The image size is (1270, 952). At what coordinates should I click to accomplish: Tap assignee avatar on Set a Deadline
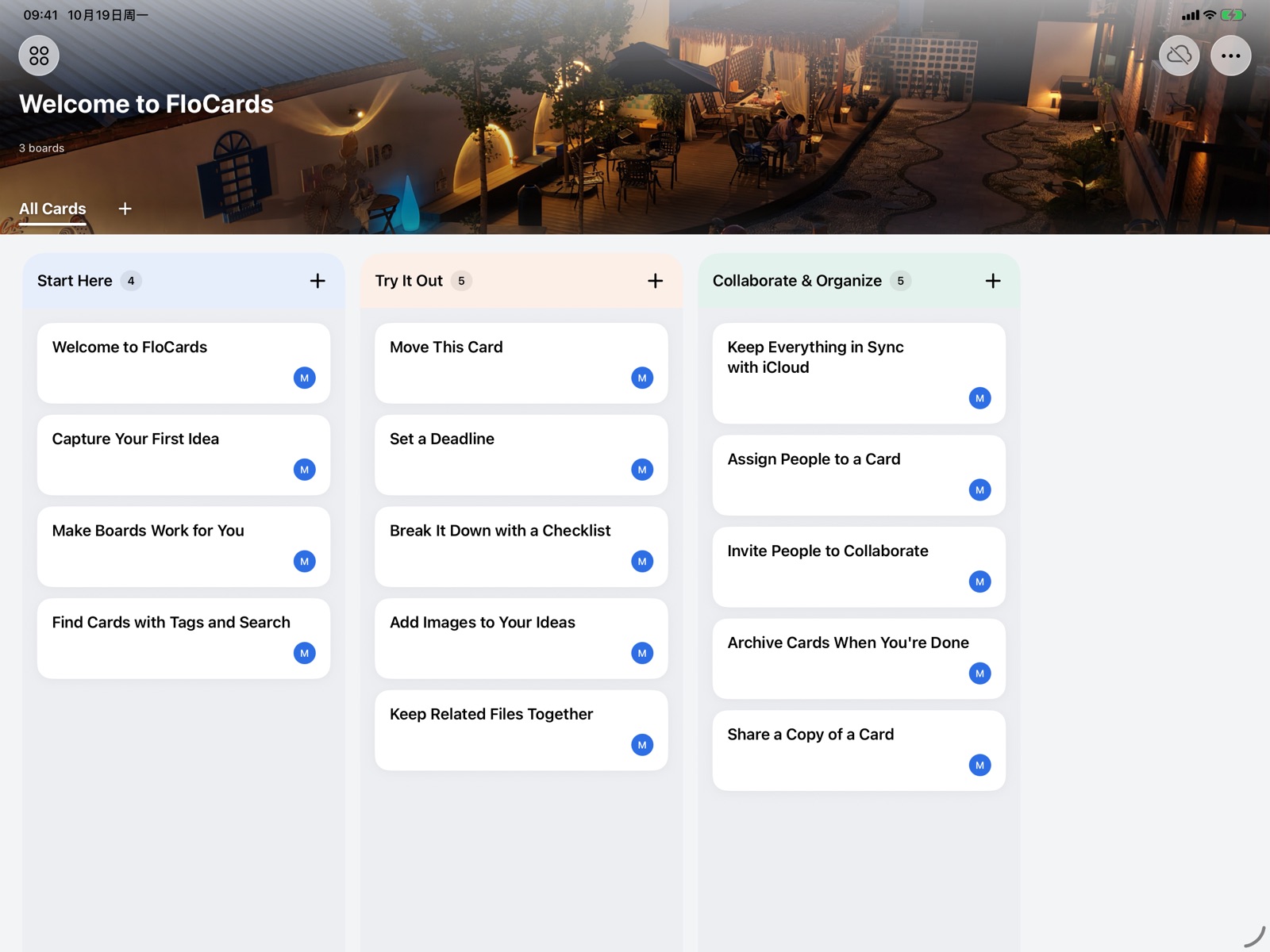tap(642, 470)
